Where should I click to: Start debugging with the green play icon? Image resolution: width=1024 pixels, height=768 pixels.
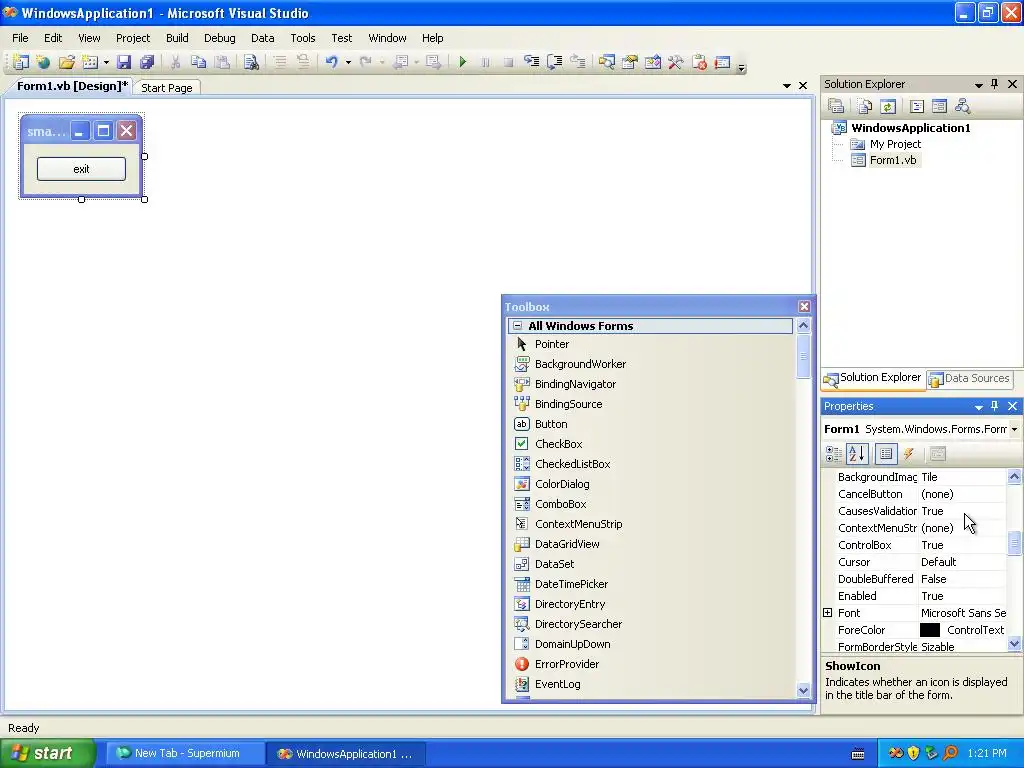[462, 62]
